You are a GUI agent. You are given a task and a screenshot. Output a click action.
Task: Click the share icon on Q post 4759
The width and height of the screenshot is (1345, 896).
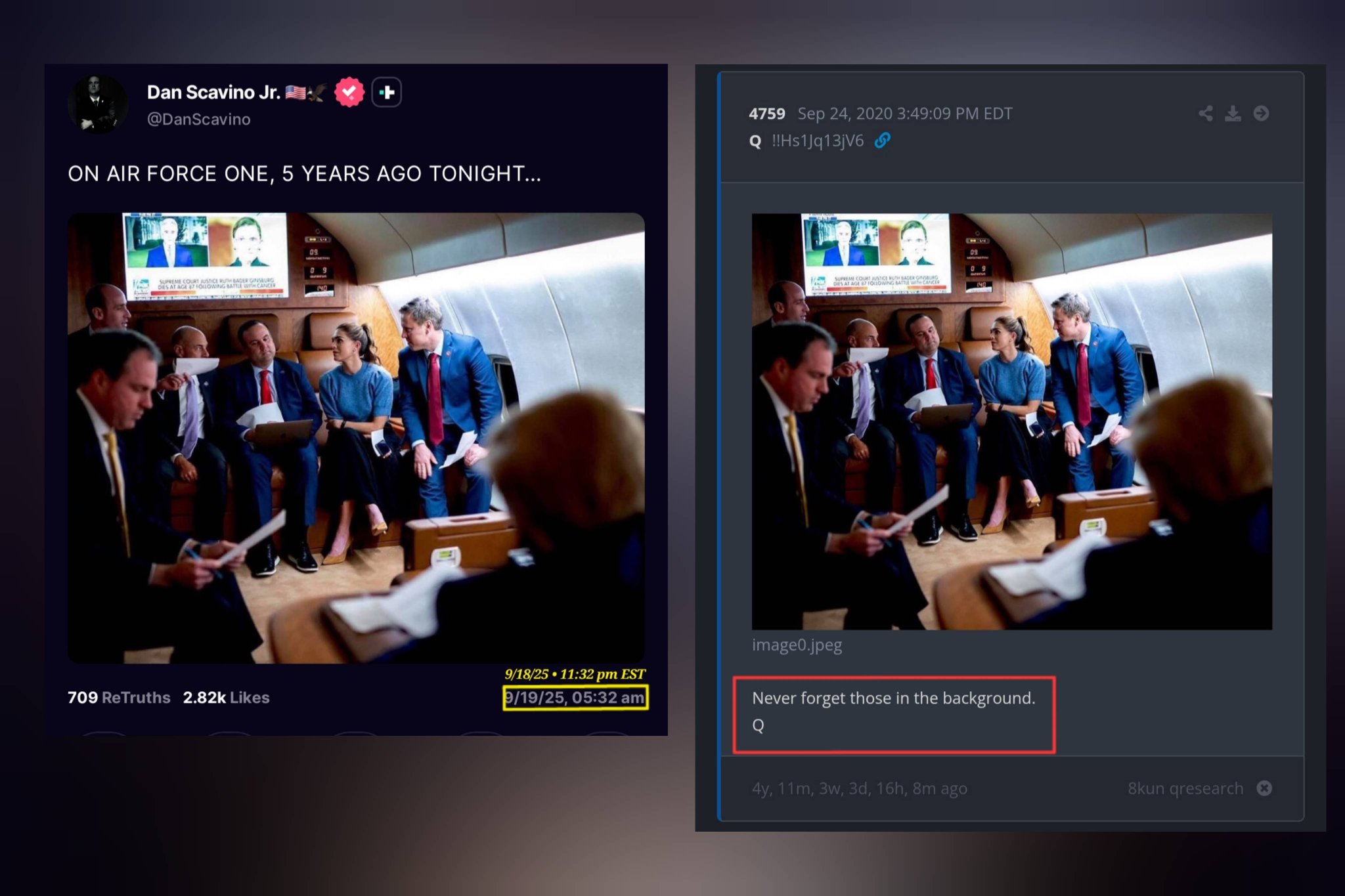pyautogui.click(x=1205, y=114)
